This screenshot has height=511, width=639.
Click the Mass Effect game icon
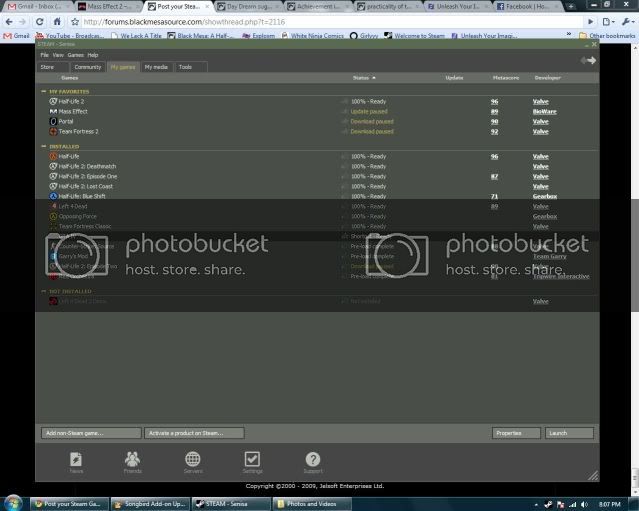click(x=53, y=111)
